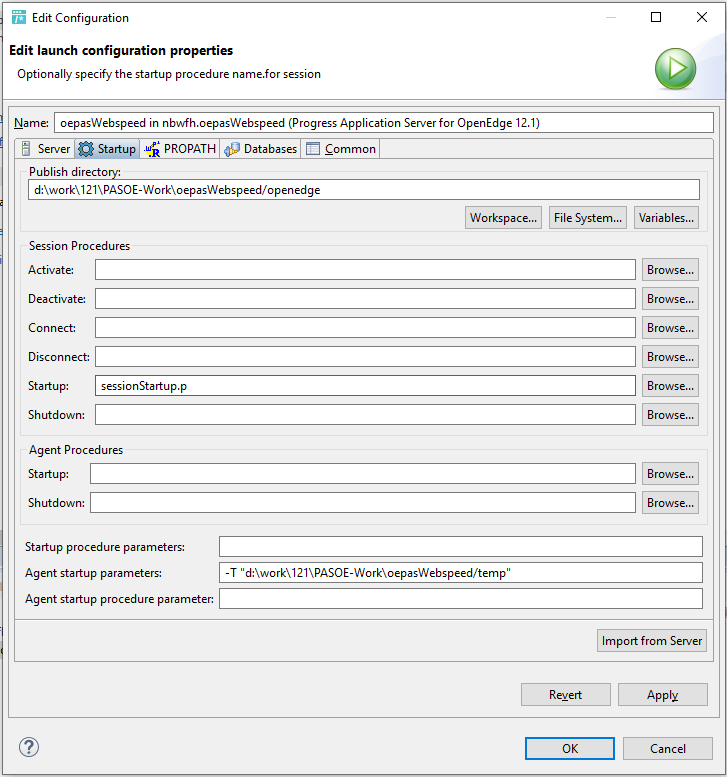Image resolution: width=727 pixels, height=777 pixels.
Task: Click the Agent startup parameters field
Action: pos(461,573)
